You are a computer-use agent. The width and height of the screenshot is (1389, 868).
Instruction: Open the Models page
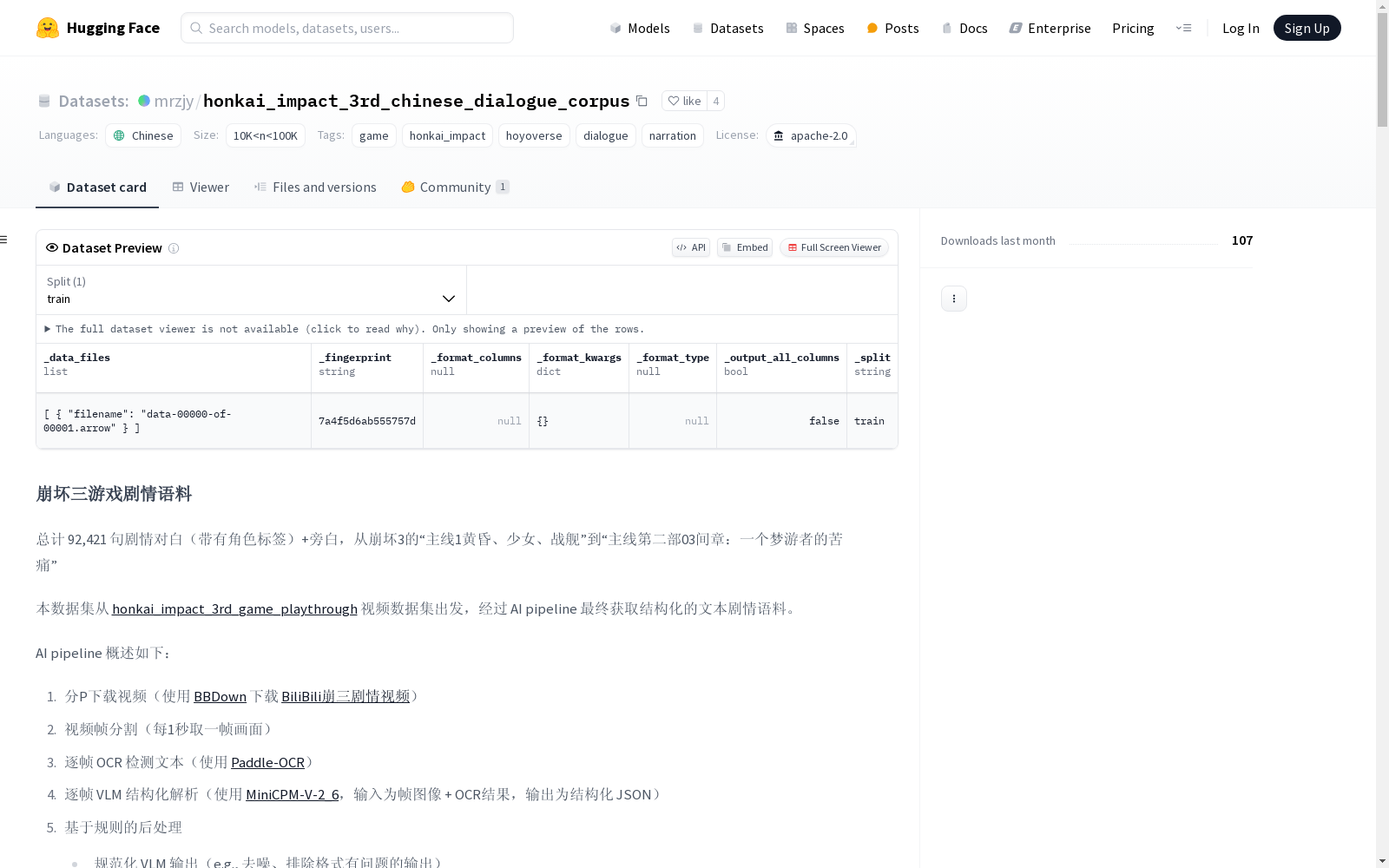click(640, 28)
